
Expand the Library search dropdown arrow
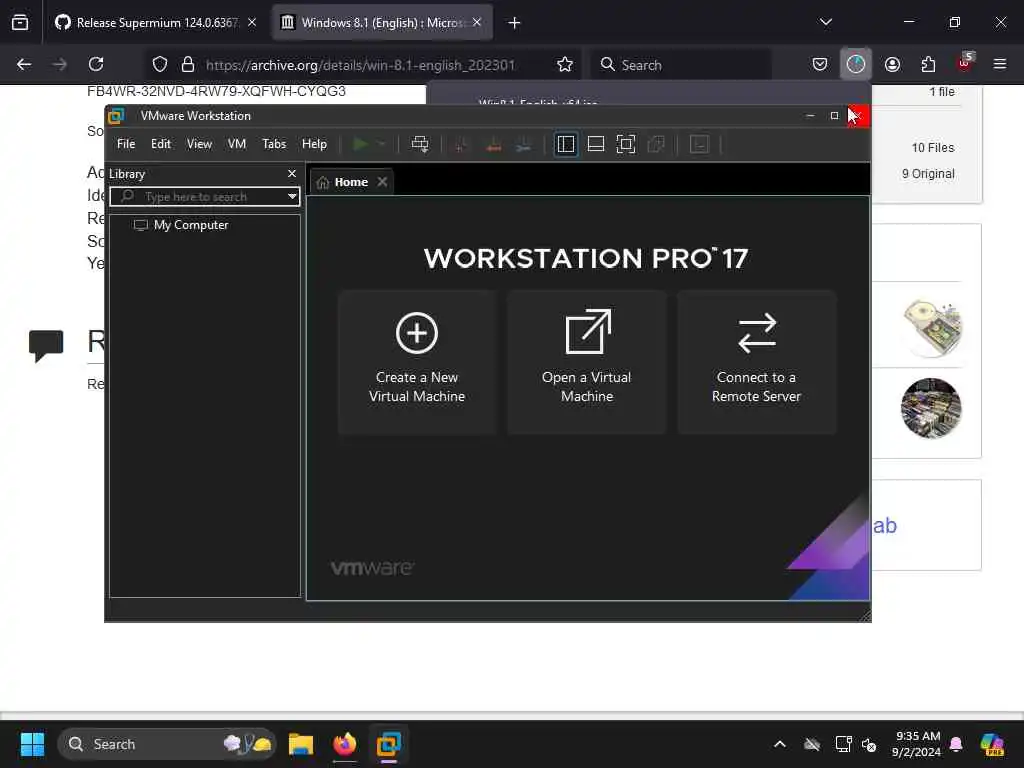pos(292,197)
